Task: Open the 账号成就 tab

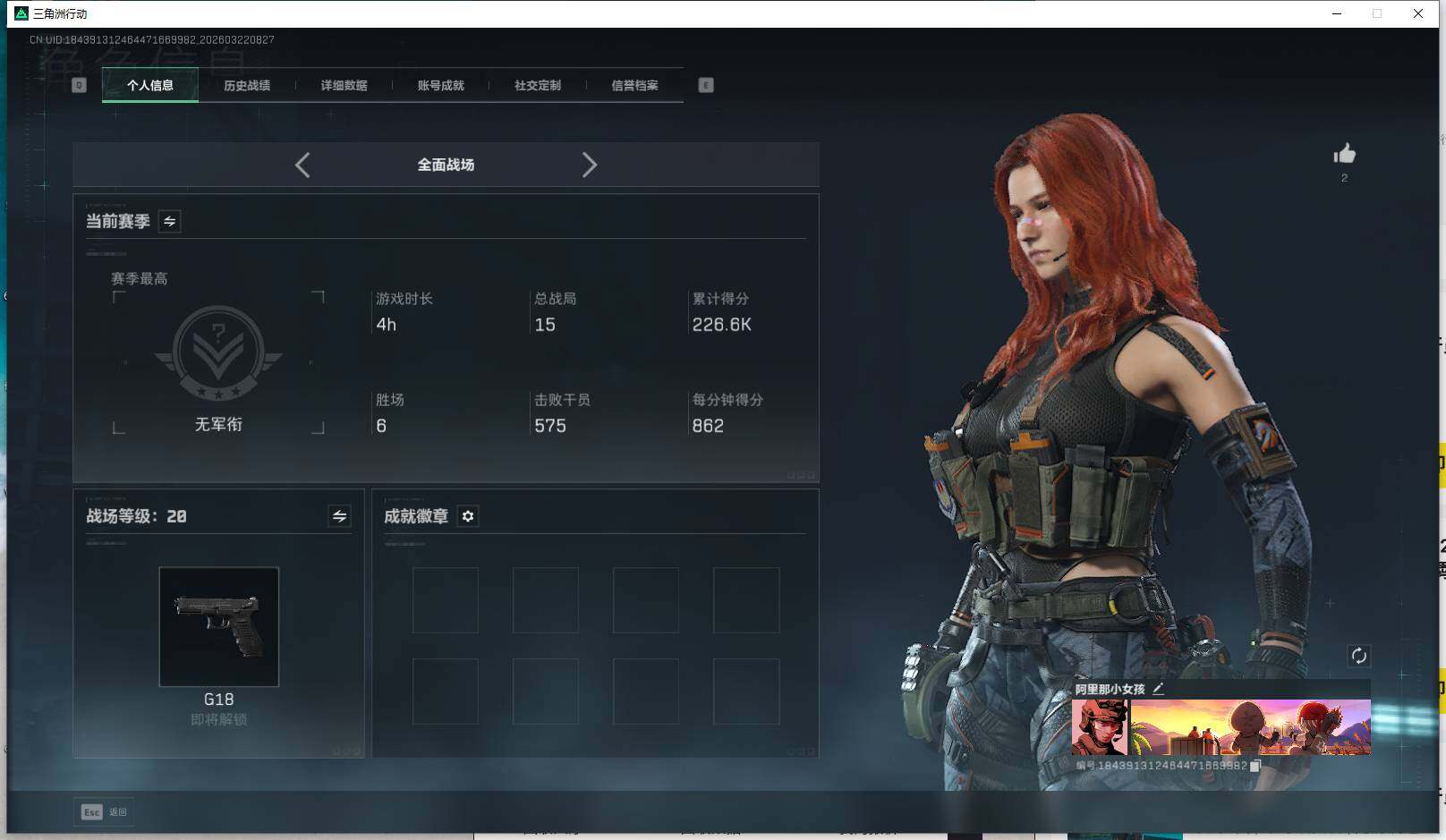Action: (x=440, y=85)
